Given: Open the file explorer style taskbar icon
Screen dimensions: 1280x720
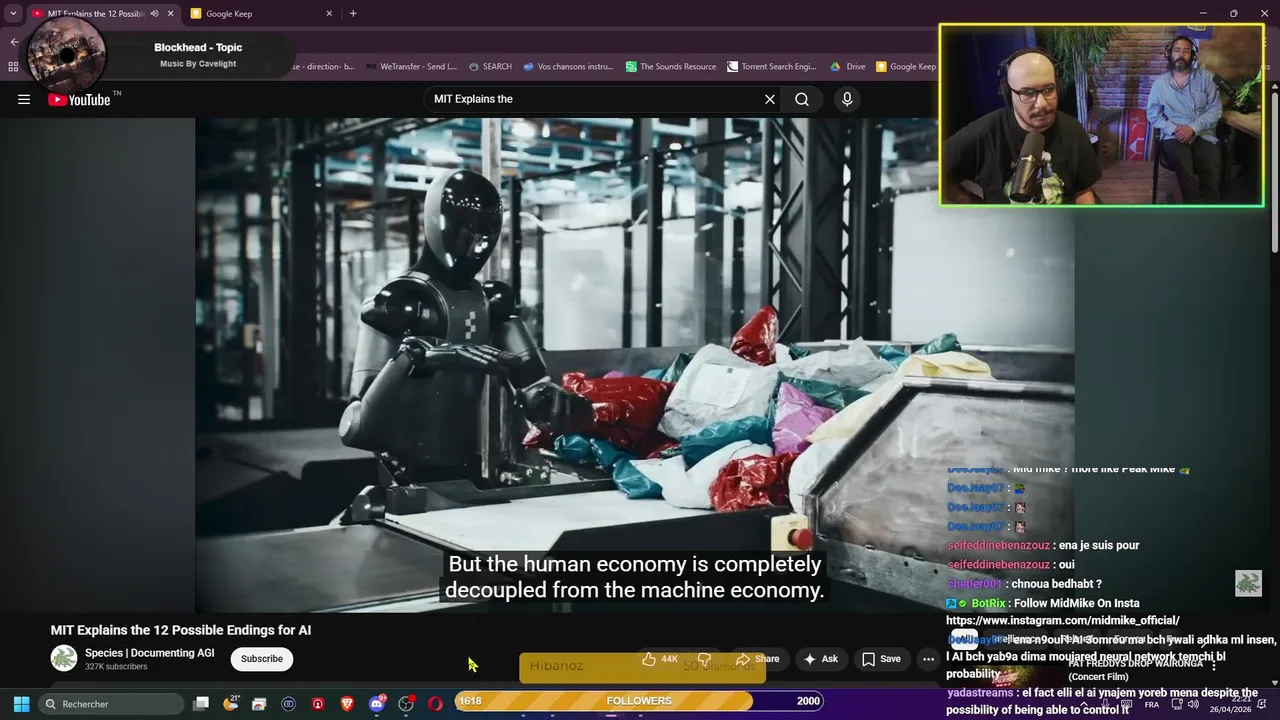Looking at the screenshot, I should tap(260, 704).
